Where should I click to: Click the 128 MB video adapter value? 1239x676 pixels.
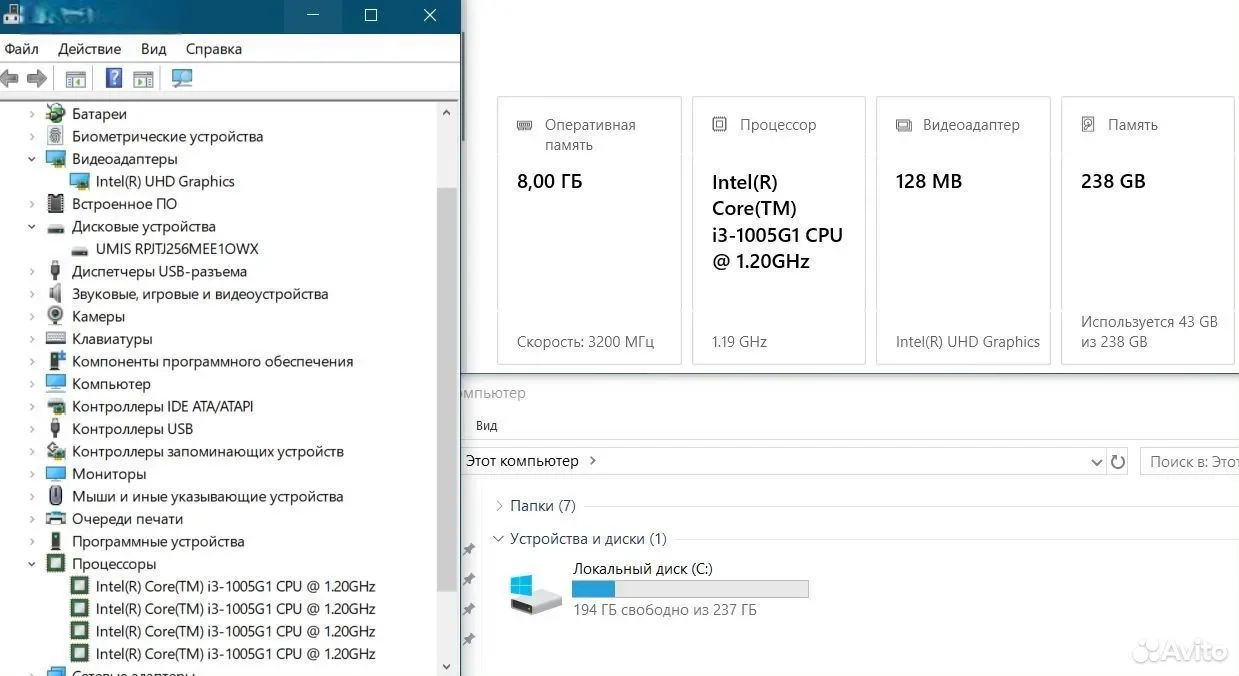tap(929, 181)
